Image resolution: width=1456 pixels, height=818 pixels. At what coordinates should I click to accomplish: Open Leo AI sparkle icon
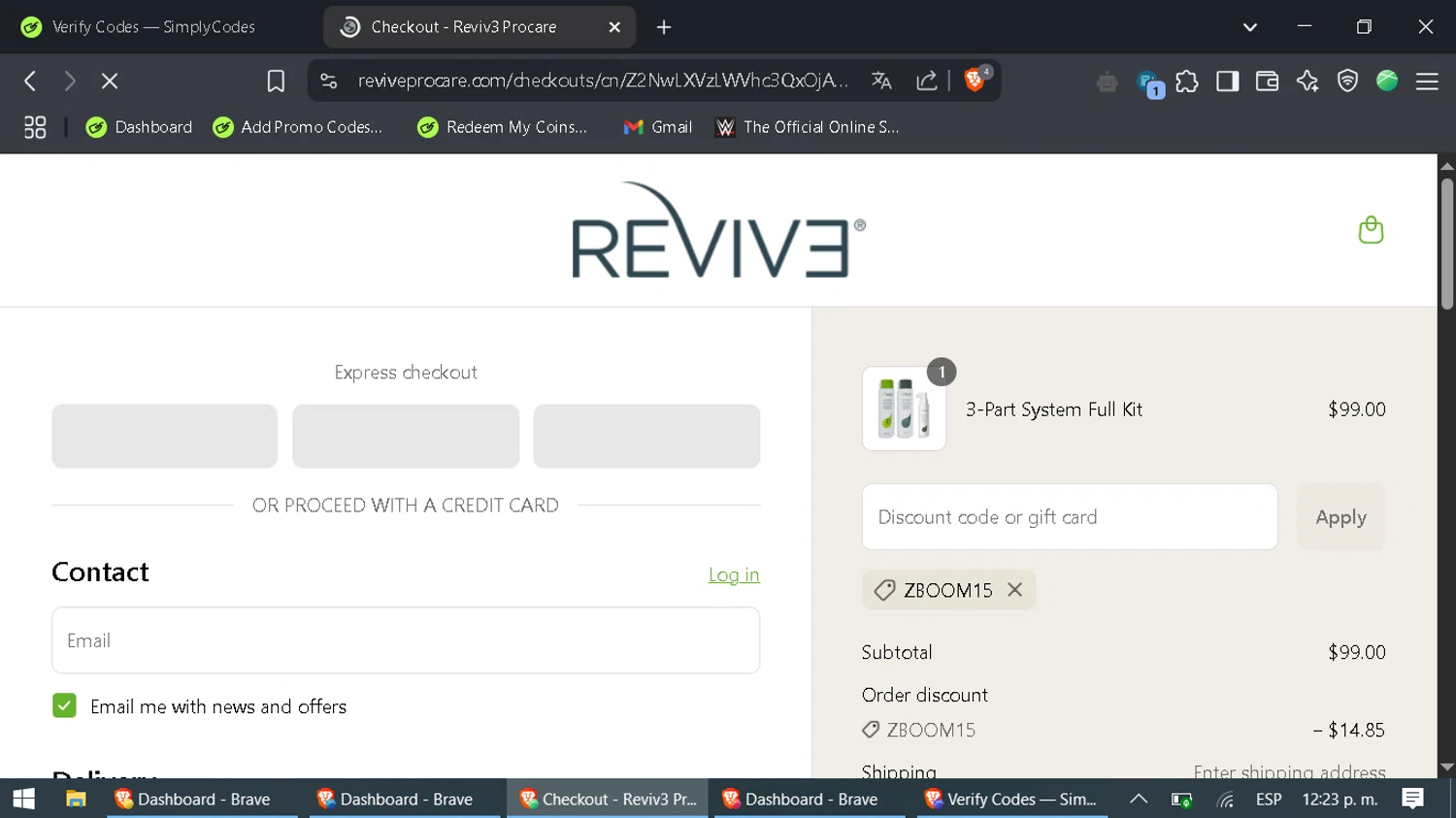tap(1307, 82)
